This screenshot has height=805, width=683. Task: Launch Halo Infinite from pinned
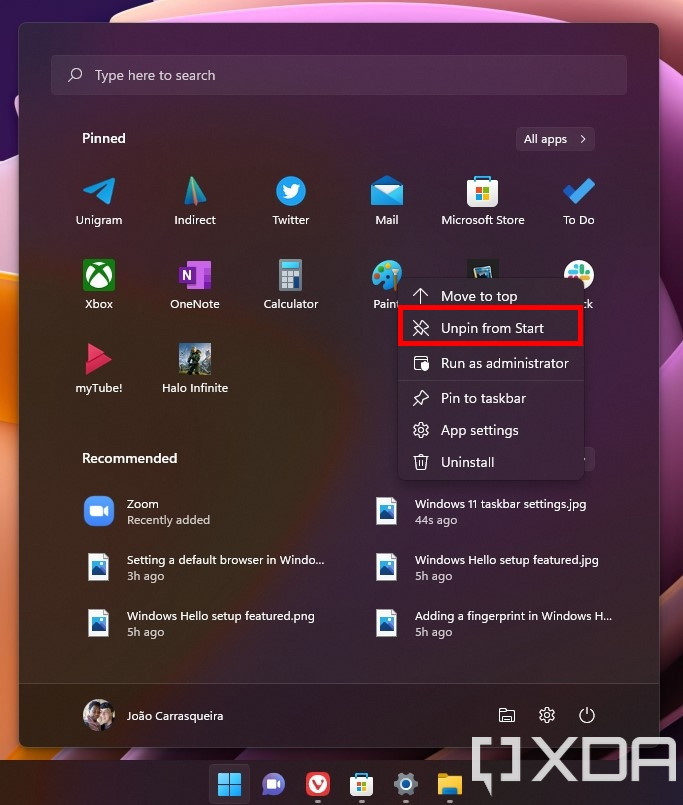click(x=195, y=368)
